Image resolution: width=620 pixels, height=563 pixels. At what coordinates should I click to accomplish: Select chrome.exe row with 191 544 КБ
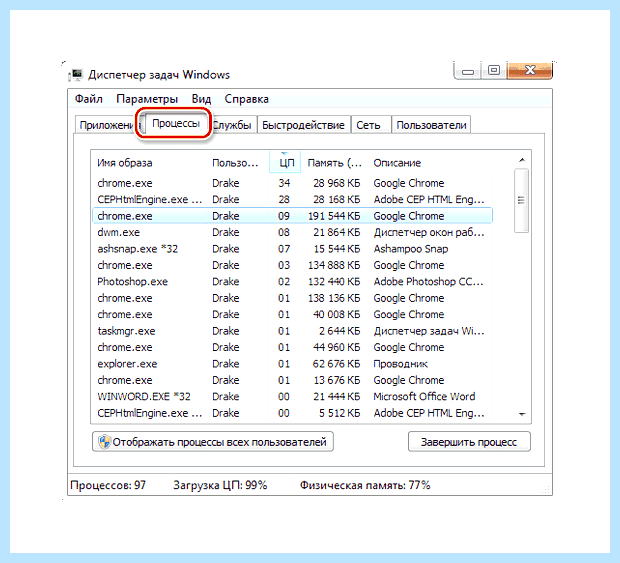[x=293, y=216]
